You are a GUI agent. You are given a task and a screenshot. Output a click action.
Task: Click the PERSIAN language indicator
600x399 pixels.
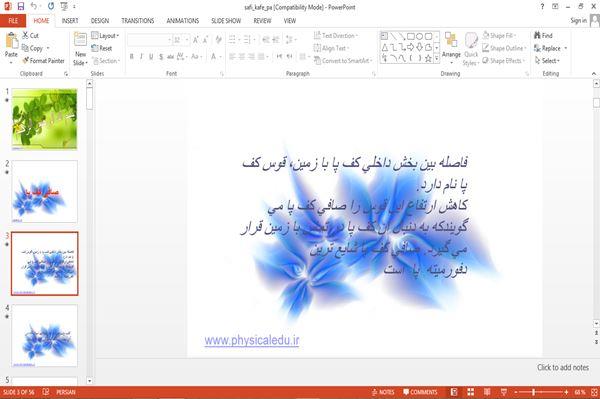66,392
